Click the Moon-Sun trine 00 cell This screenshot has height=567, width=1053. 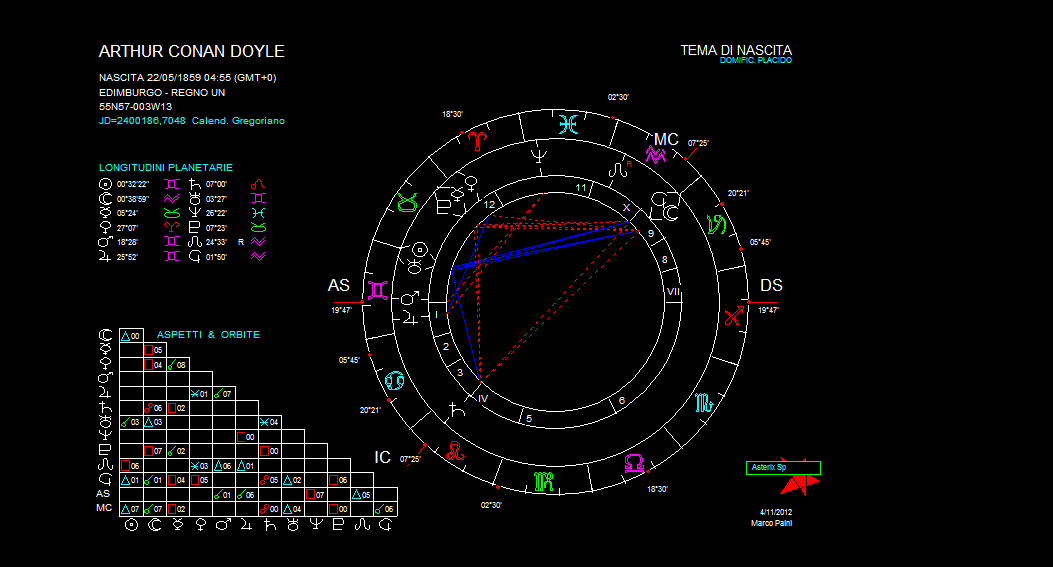(x=131, y=335)
